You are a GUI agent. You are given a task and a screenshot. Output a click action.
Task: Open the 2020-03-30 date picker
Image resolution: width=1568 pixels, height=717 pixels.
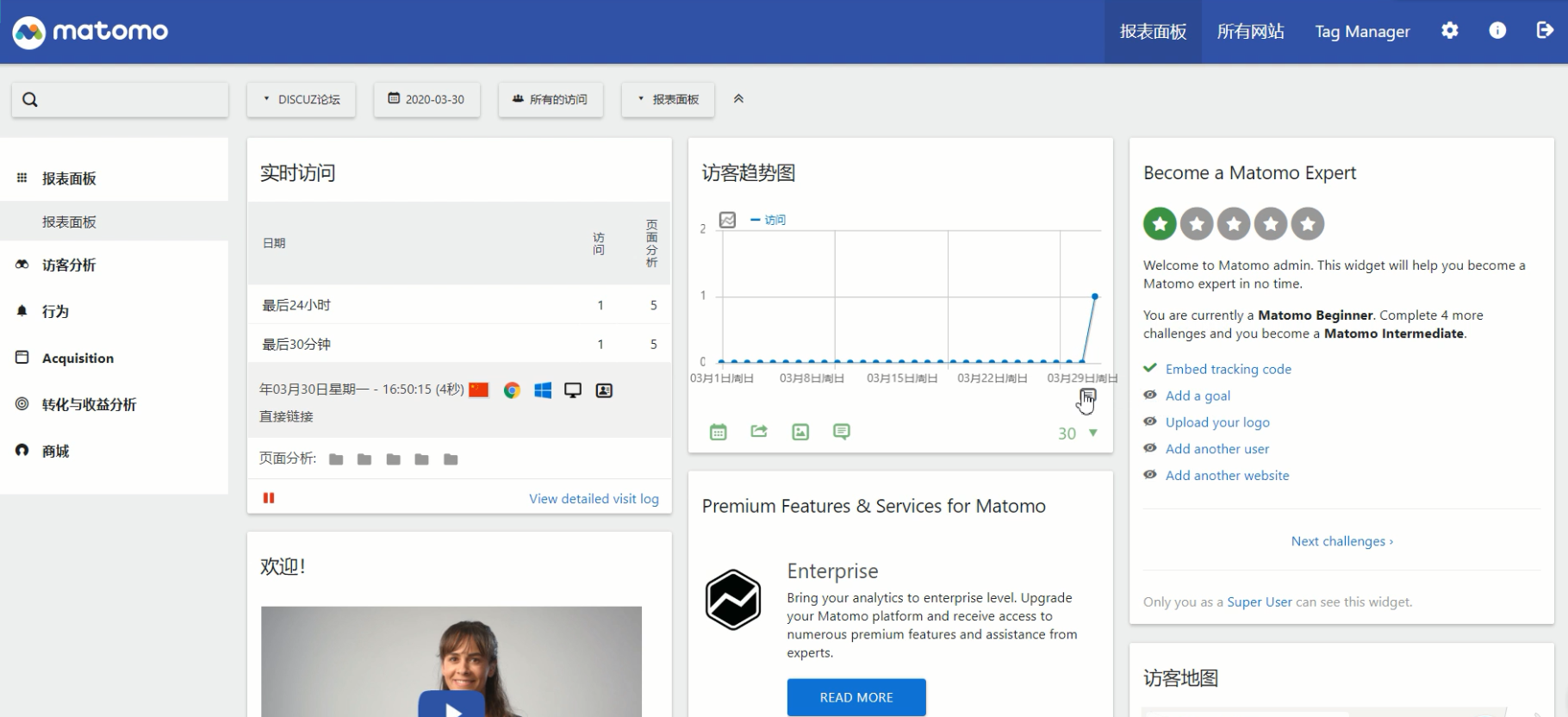click(x=426, y=100)
